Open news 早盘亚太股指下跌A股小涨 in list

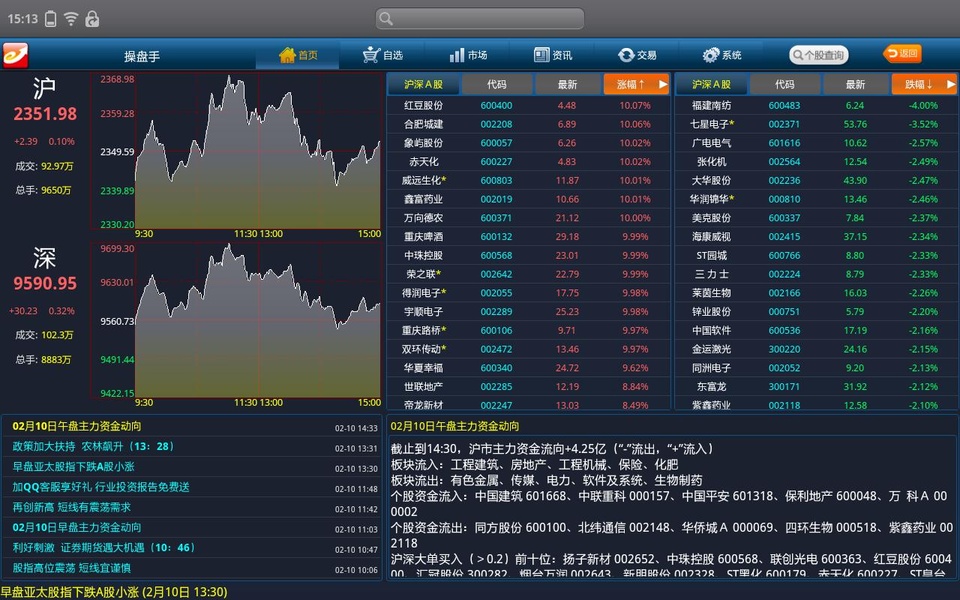(192, 467)
